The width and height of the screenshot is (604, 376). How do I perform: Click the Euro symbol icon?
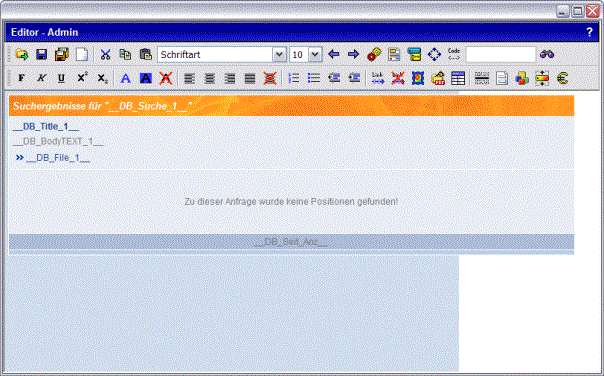(562, 79)
